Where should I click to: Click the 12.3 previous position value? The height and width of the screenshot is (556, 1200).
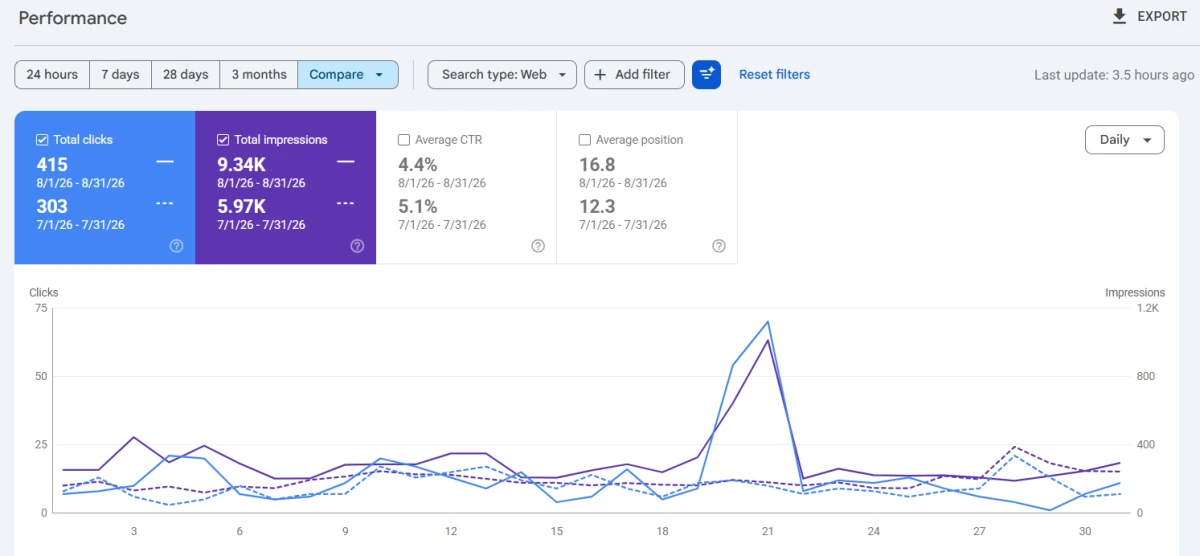point(597,206)
